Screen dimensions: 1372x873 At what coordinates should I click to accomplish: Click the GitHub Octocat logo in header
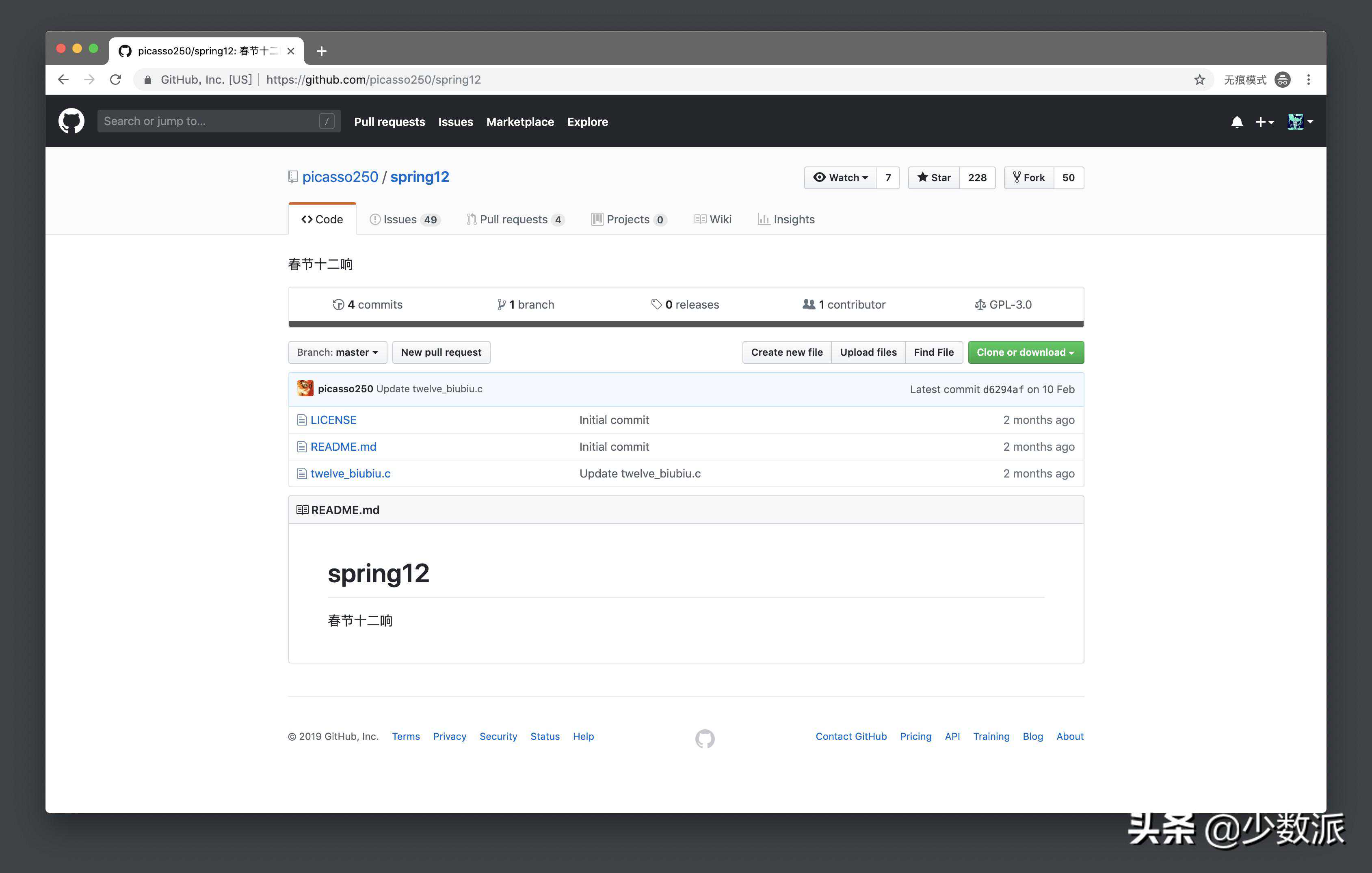(71, 121)
